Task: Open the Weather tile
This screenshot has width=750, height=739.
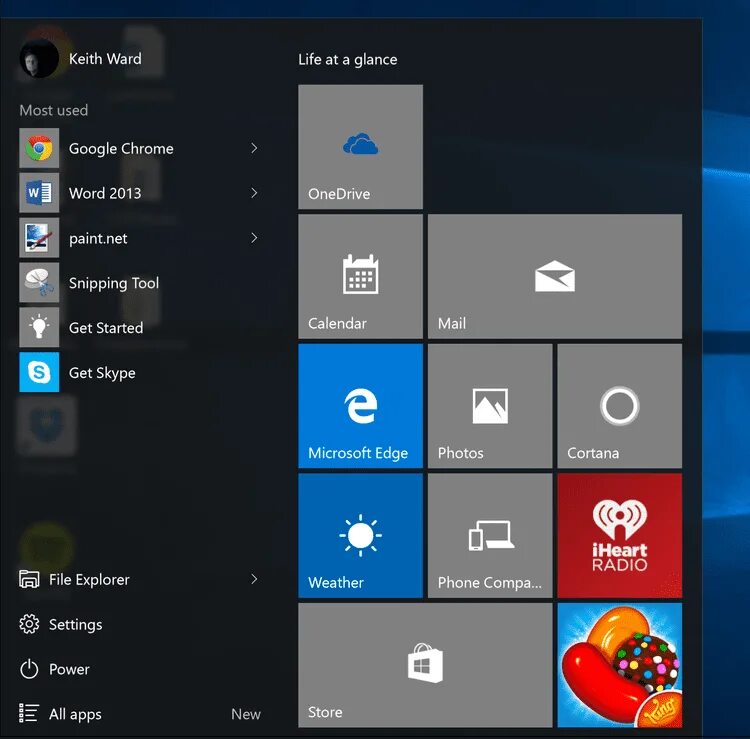Action: (360, 536)
